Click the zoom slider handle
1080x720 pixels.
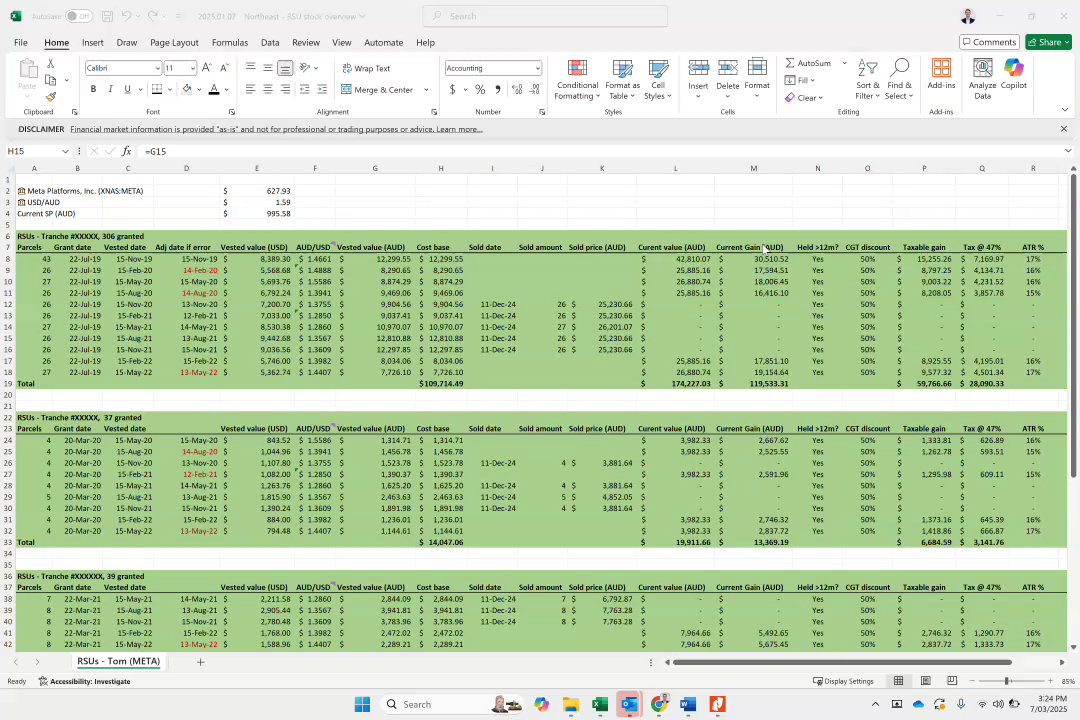point(1007,681)
